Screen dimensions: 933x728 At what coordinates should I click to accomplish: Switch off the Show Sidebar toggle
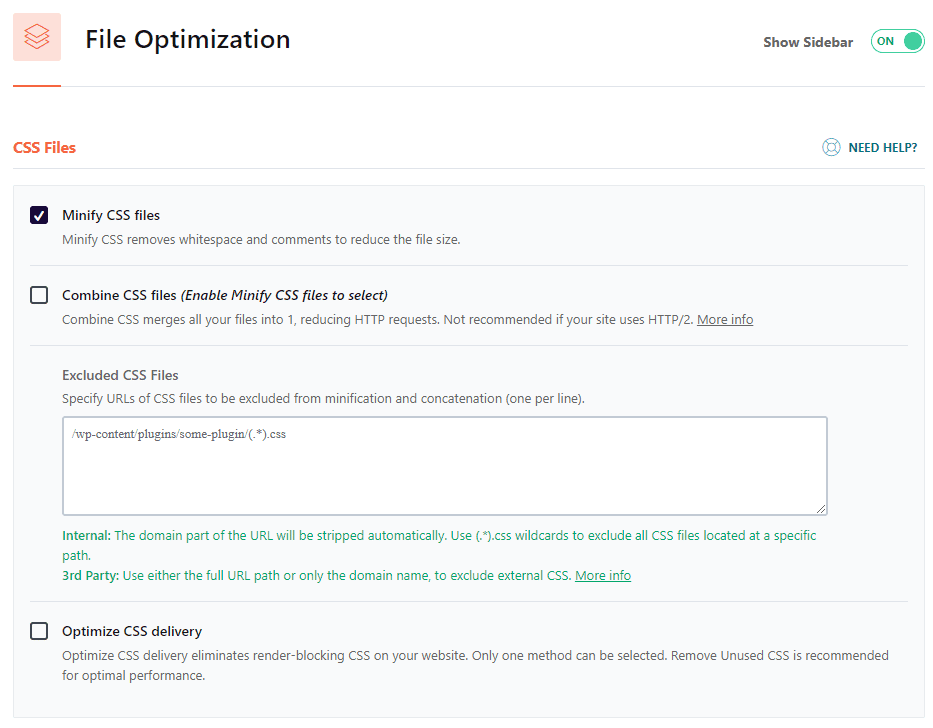pyautogui.click(x=897, y=41)
